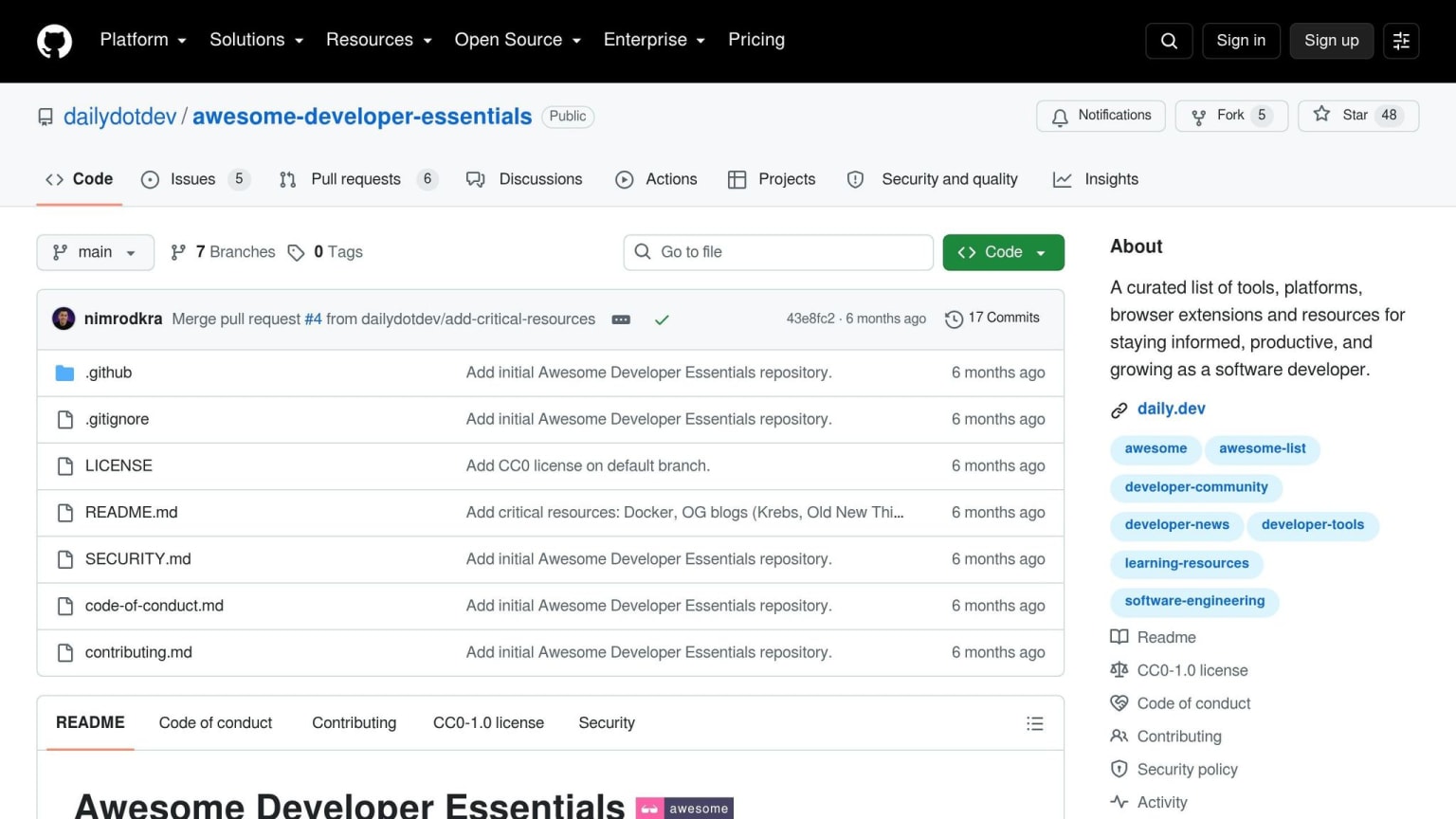Click the awesome badge in README heading
Screen dimensions: 1456x819
[x=684, y=808]
